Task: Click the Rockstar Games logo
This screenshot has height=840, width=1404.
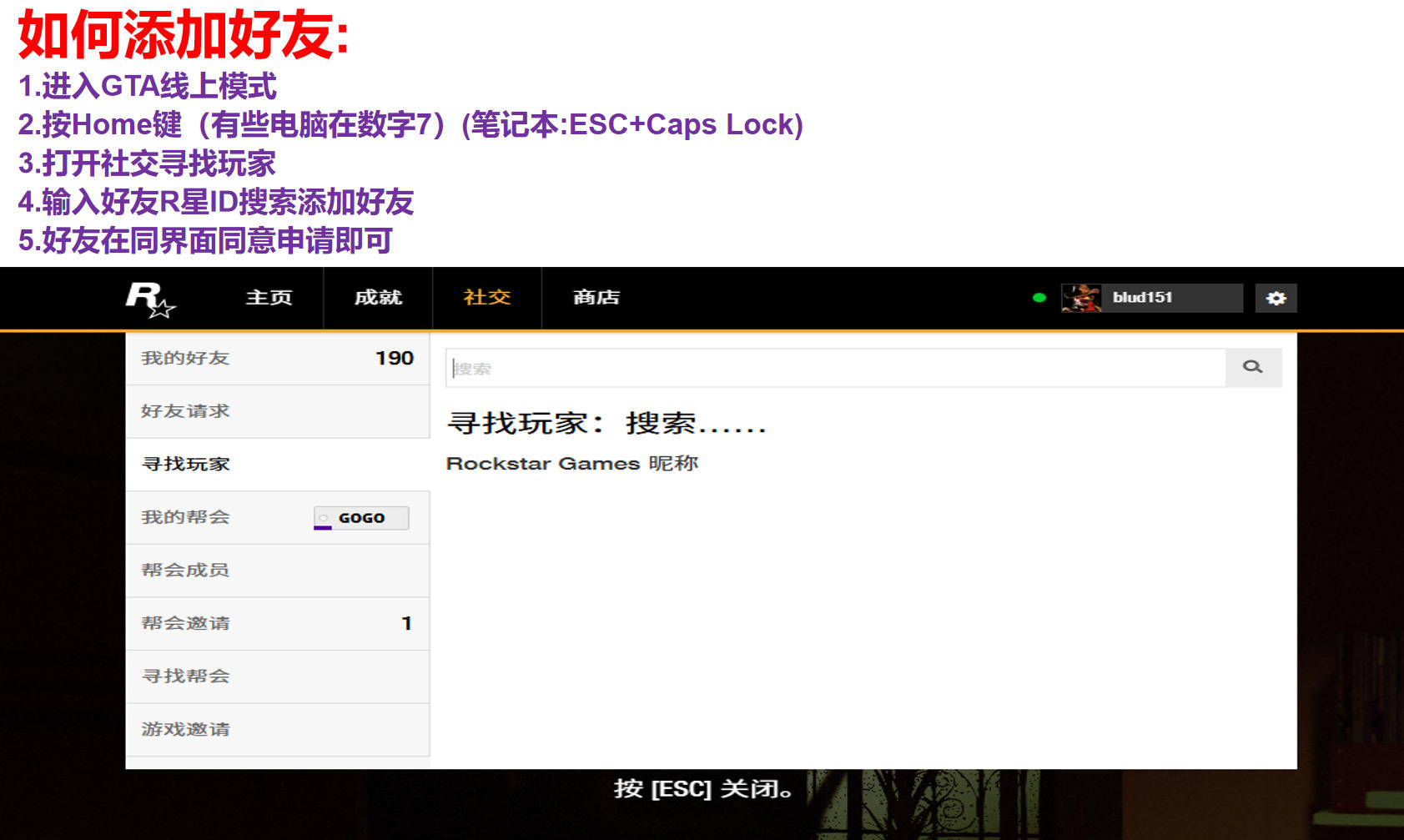Action: [151, 299]
